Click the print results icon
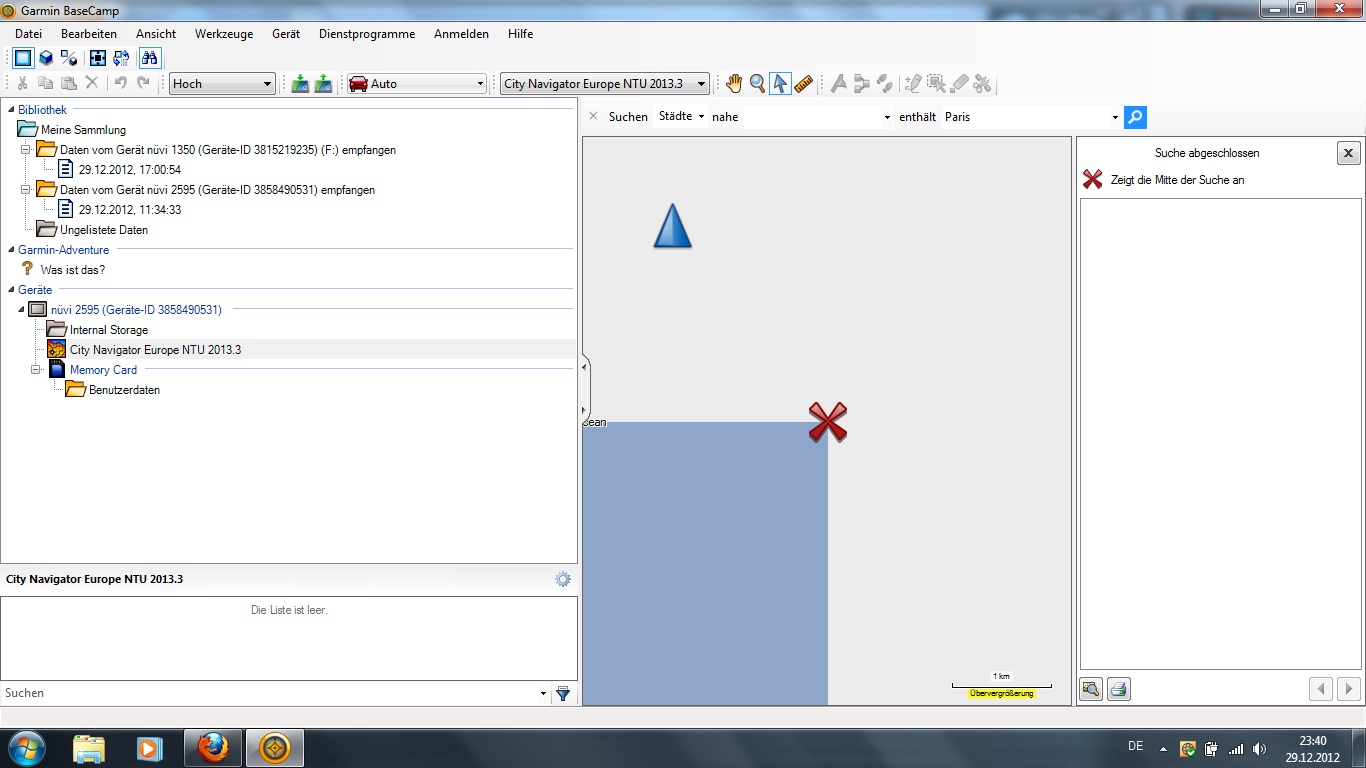Screen dimensions: 1366x768 pyautogui.click(x=1119, y=689)
